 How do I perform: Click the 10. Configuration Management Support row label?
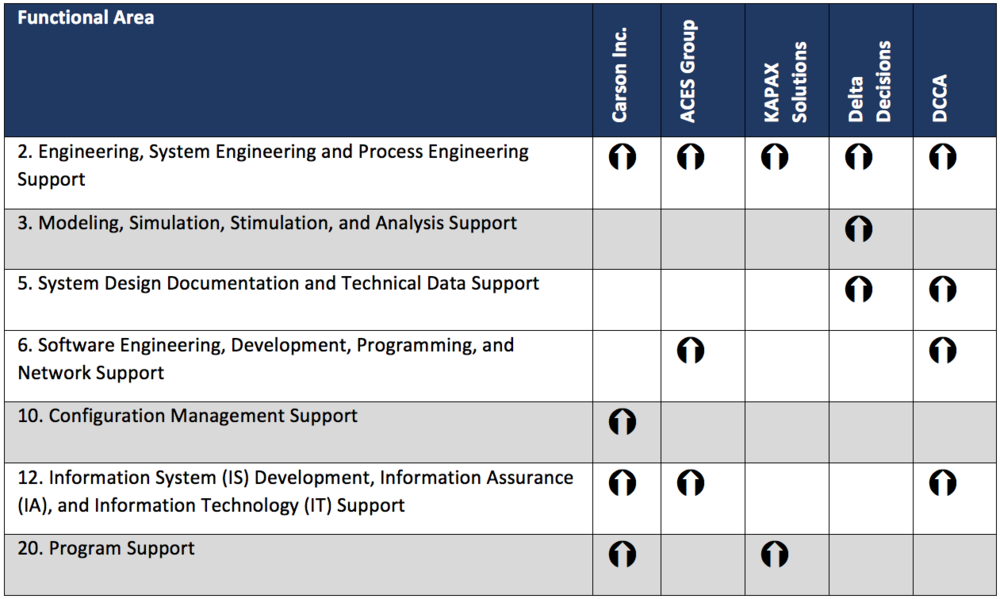pos(188,416)
